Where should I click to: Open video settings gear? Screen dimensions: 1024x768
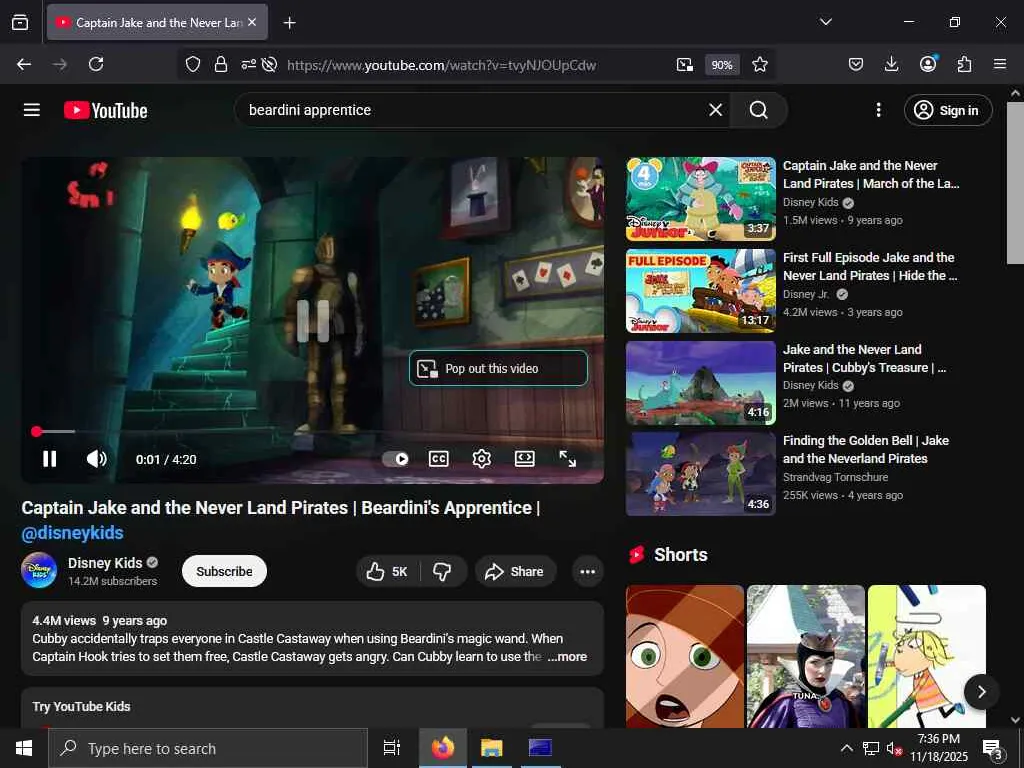click(x=481, y=459)
